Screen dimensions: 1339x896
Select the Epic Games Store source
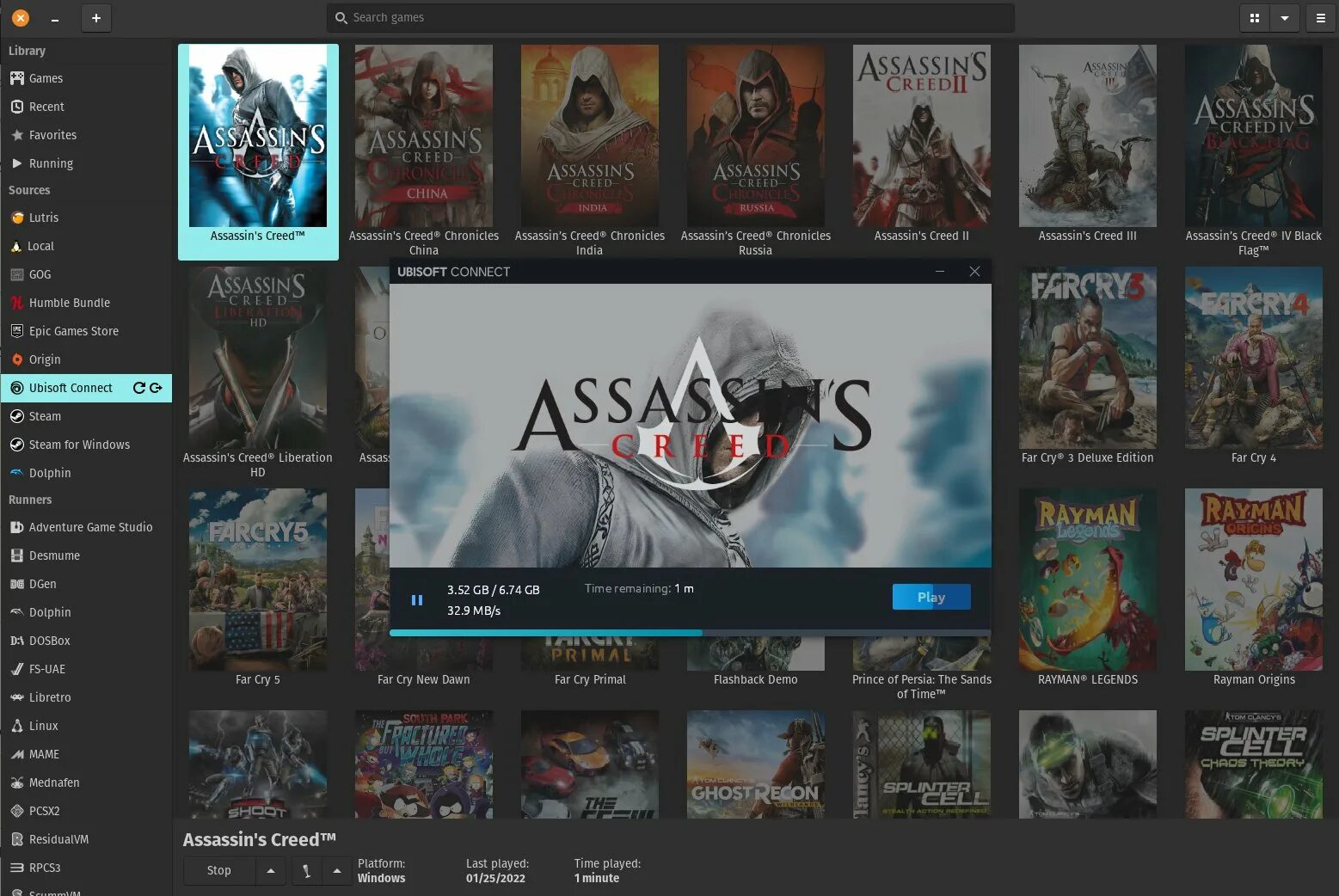point(86,331)
